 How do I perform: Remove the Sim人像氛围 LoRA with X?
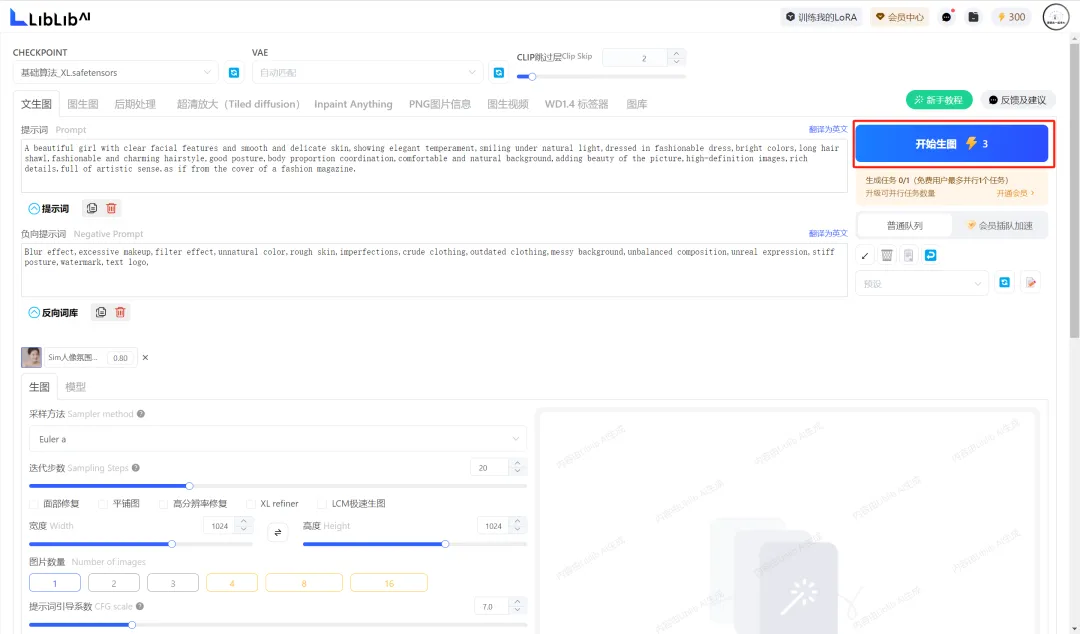[145, 358]
